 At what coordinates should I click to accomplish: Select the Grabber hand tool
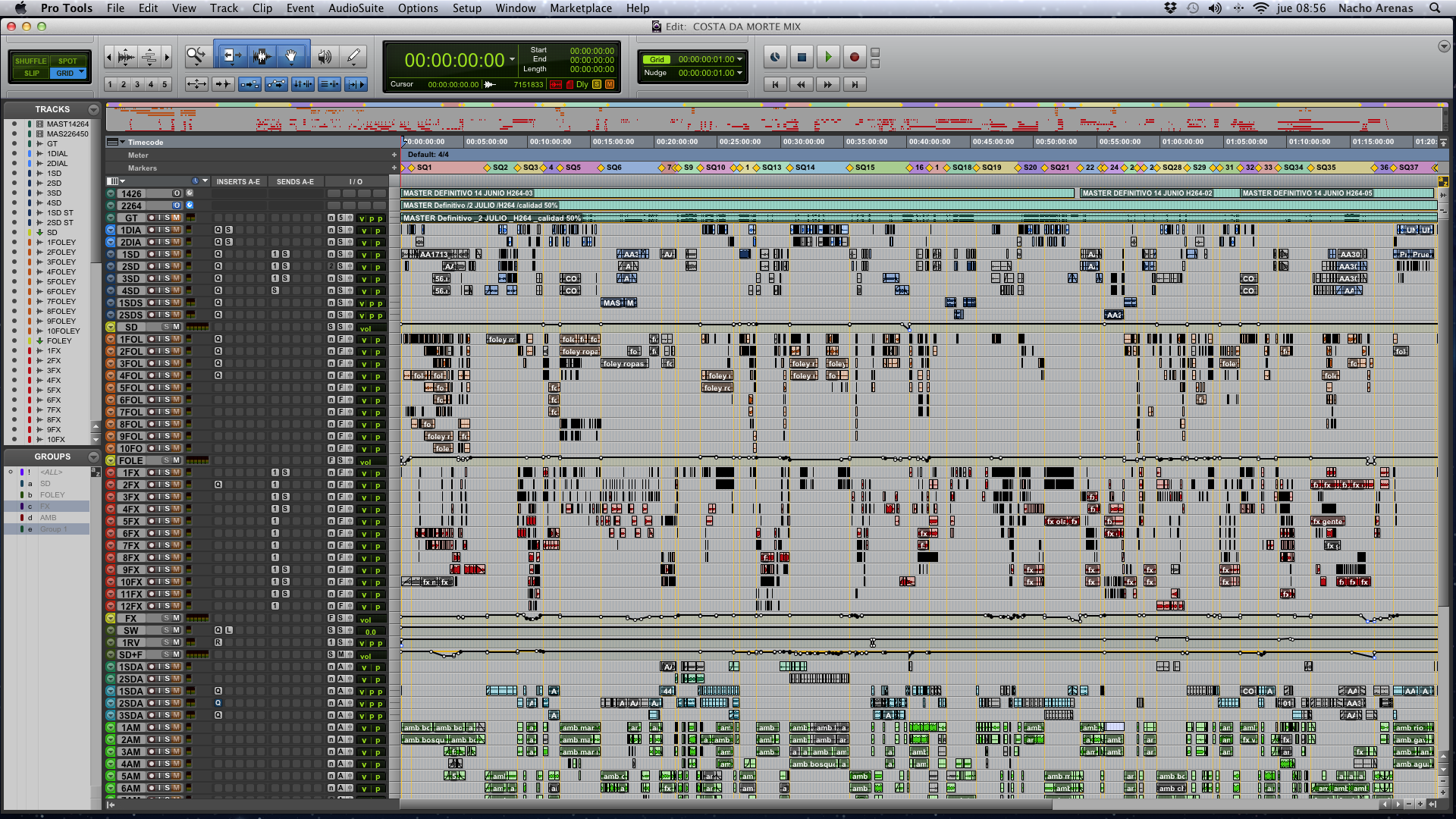click(x=291, y=56)
